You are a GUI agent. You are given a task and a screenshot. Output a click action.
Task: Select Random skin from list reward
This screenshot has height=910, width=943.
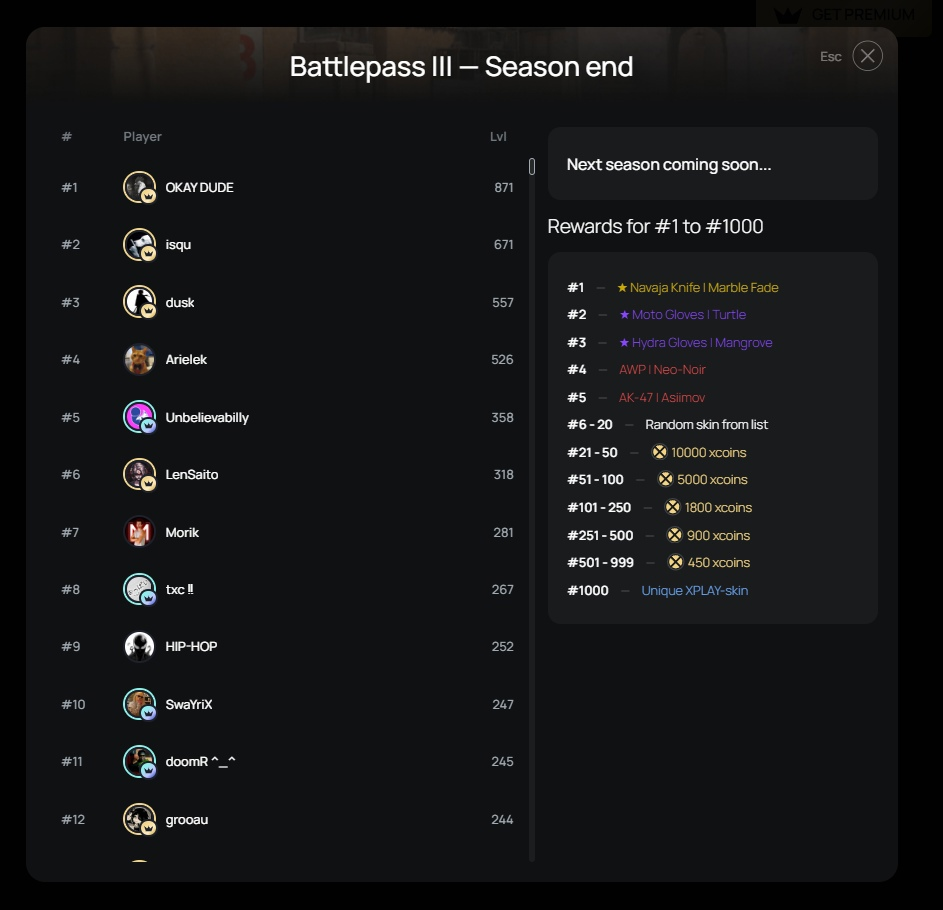pos(706,425)
